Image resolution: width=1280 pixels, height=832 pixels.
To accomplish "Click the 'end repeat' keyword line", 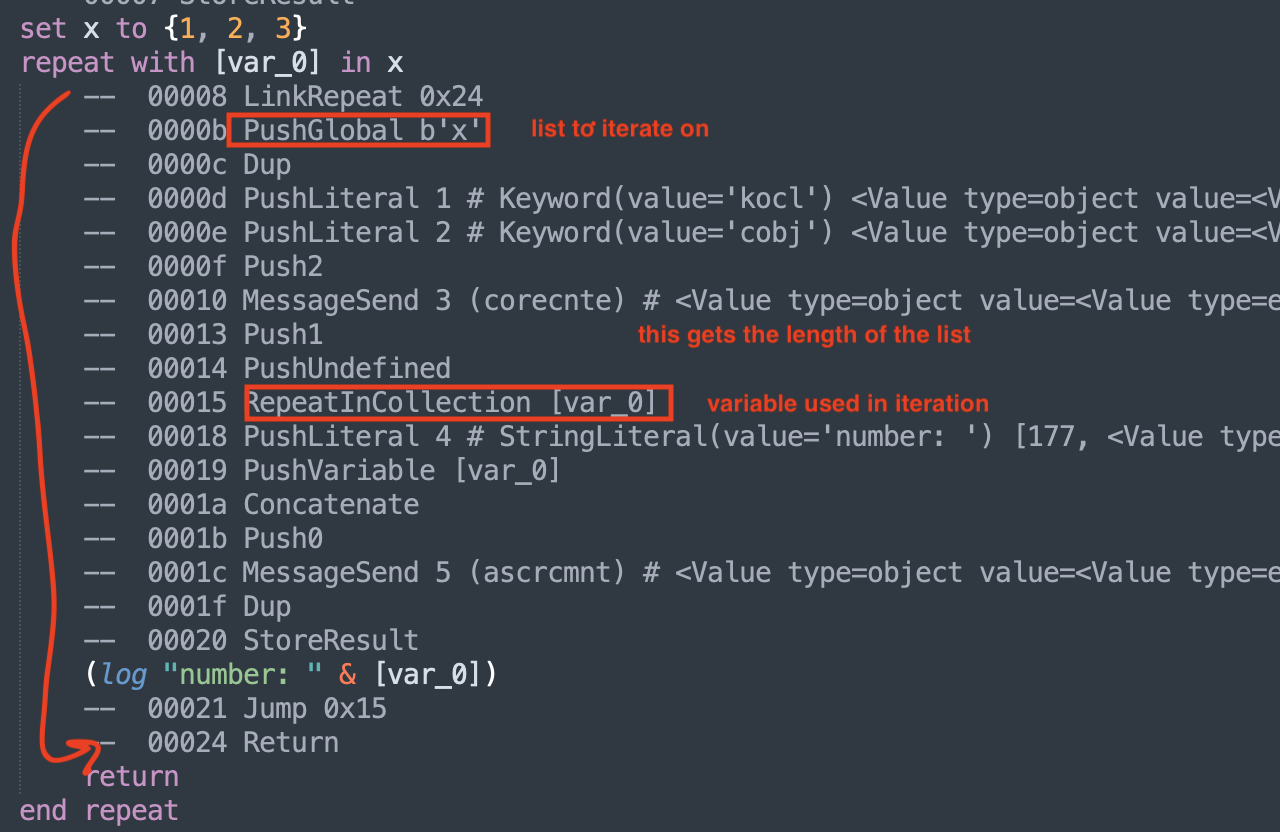I will [99, 810].
